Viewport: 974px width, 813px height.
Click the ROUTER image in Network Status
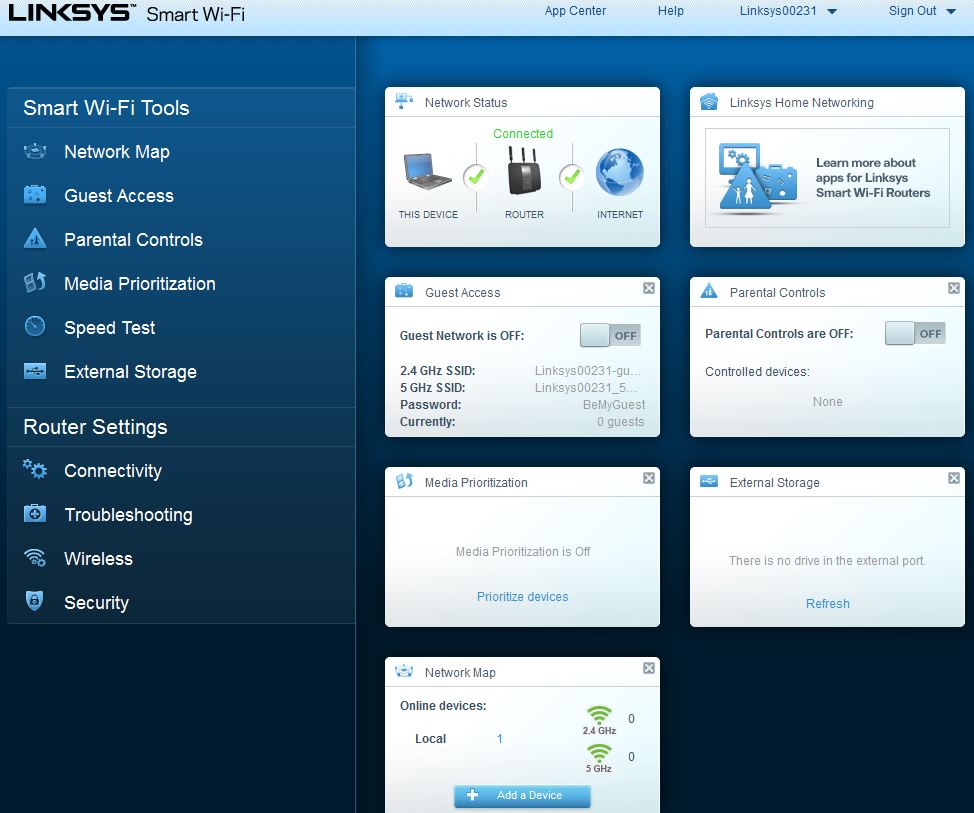tap(524, 171)
